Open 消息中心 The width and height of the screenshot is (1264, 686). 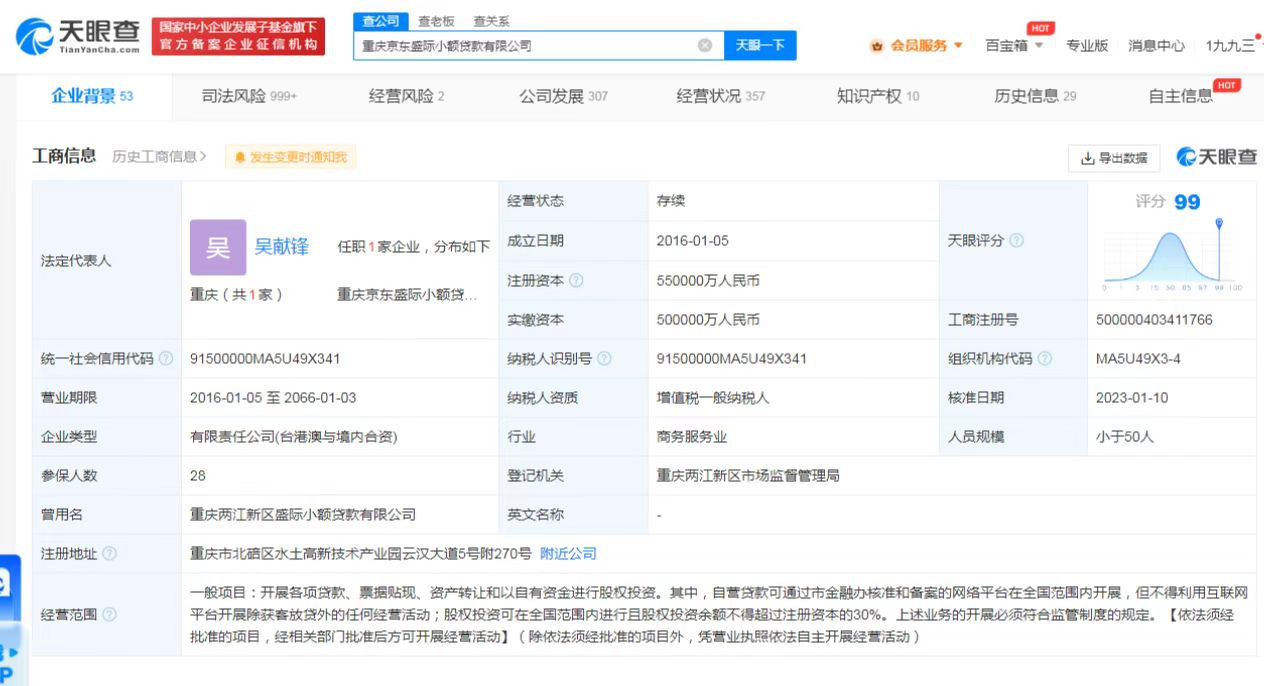point(1156,45)
